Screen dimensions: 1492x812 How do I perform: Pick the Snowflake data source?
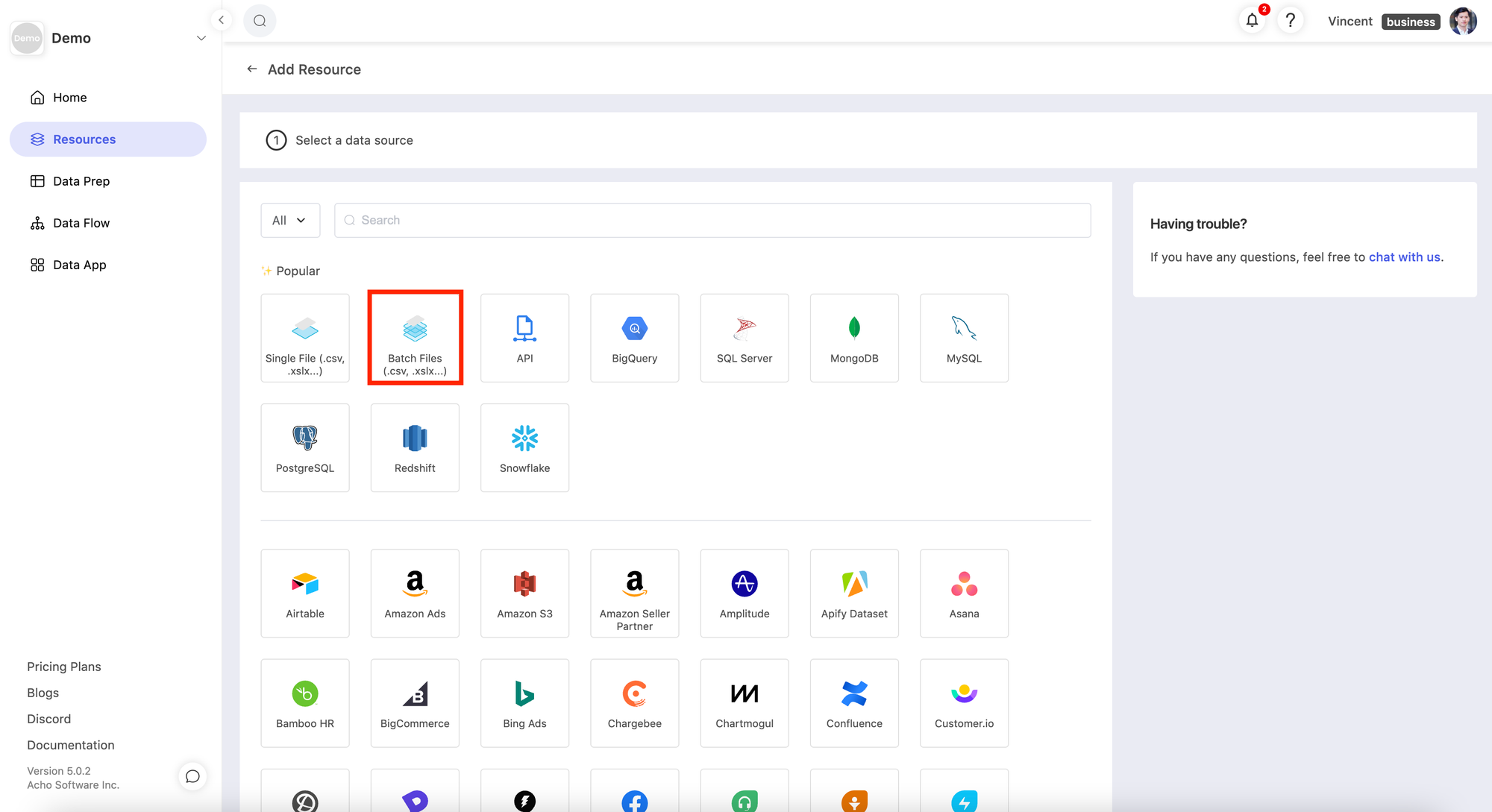[524, 447]
